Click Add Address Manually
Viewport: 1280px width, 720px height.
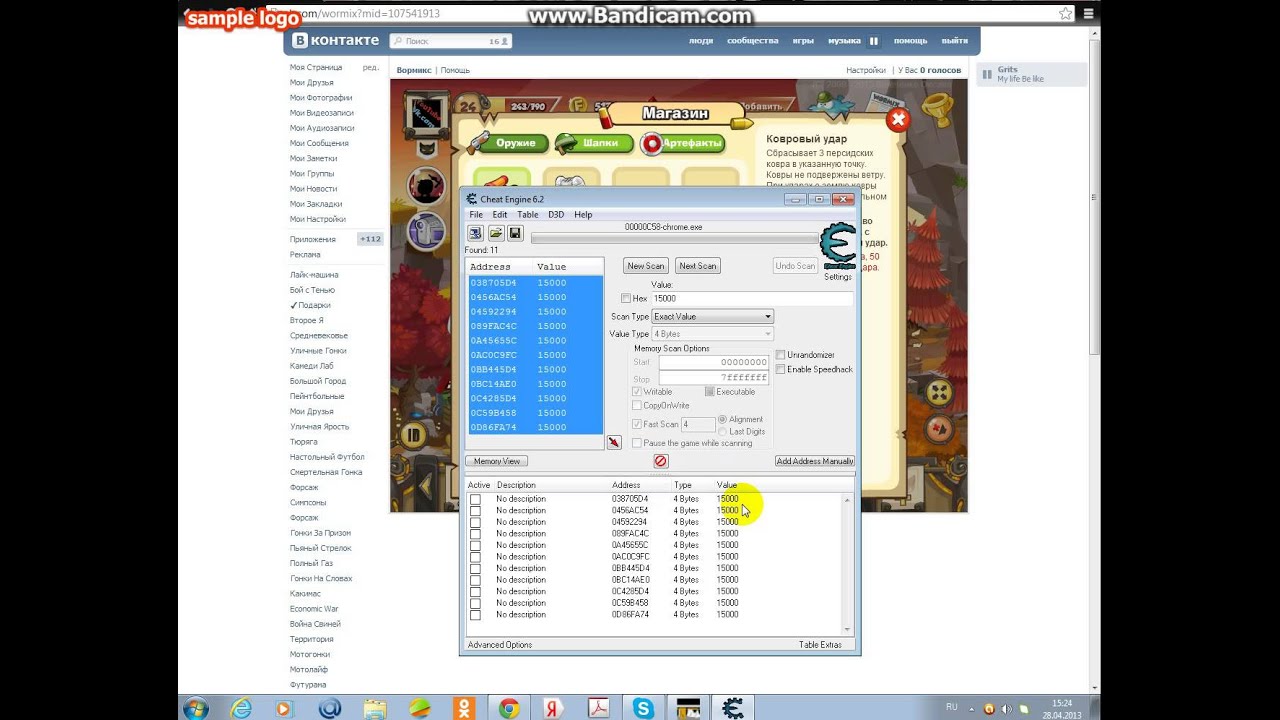pyautogui.click(x=814, y=461)
